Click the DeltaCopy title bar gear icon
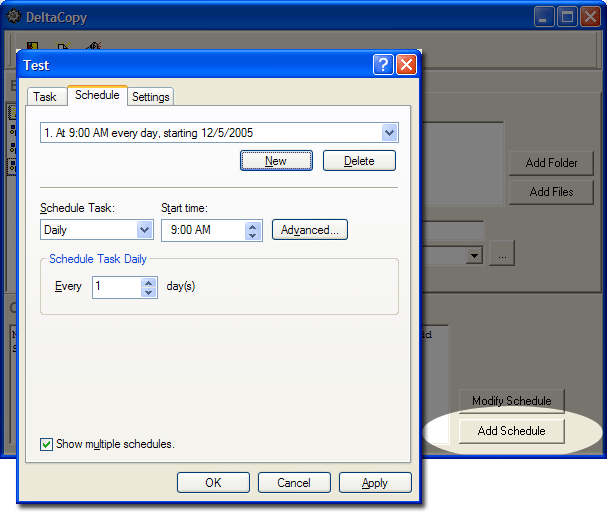 [14, 16]
